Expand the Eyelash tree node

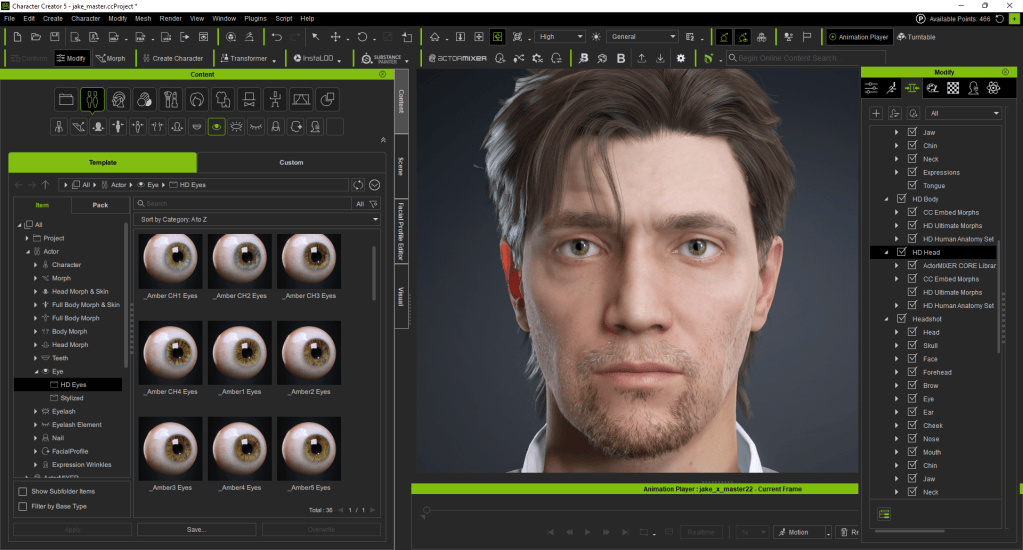[35, 412]
